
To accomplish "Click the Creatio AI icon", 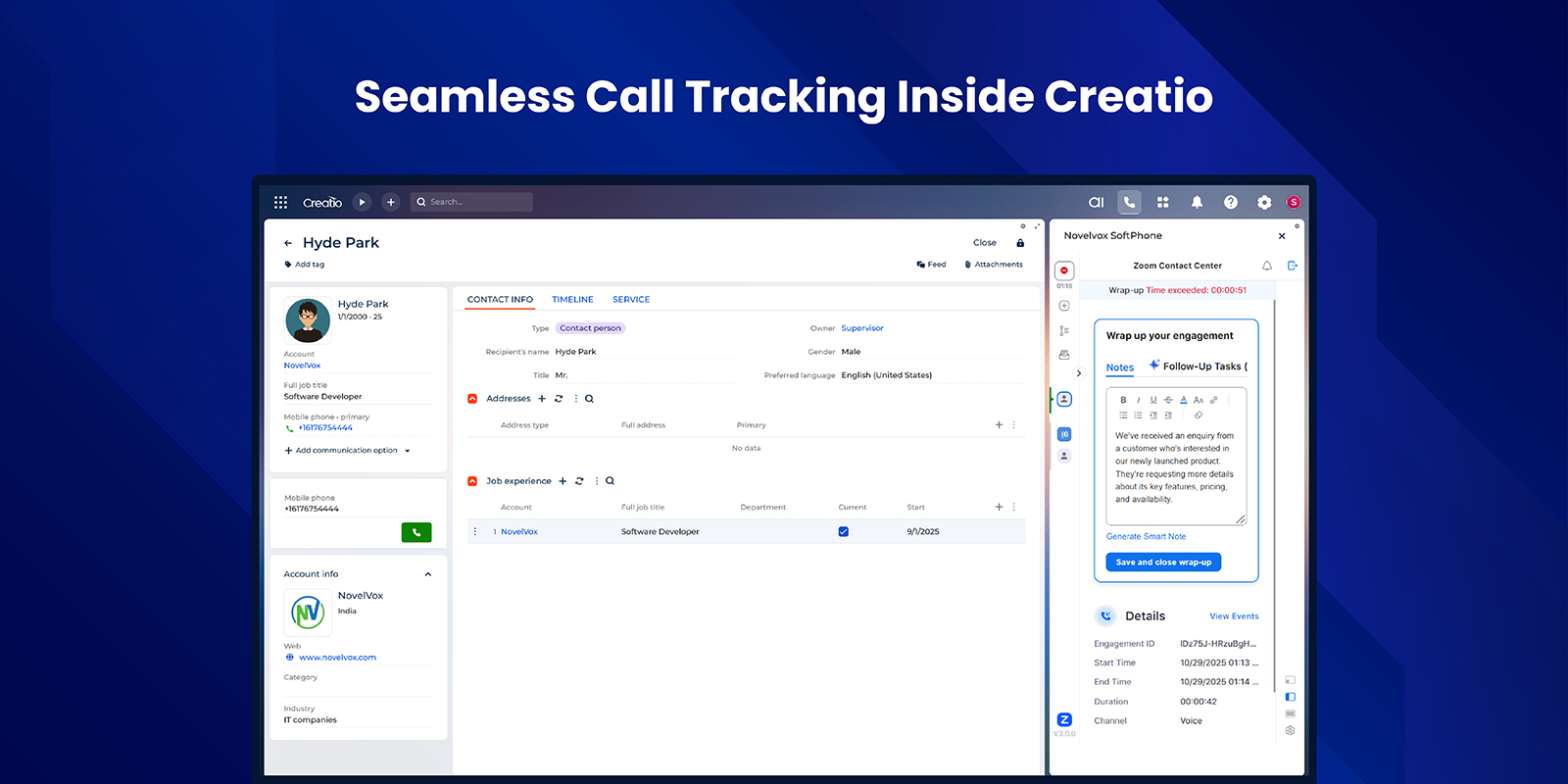I will coord(1096,202).
